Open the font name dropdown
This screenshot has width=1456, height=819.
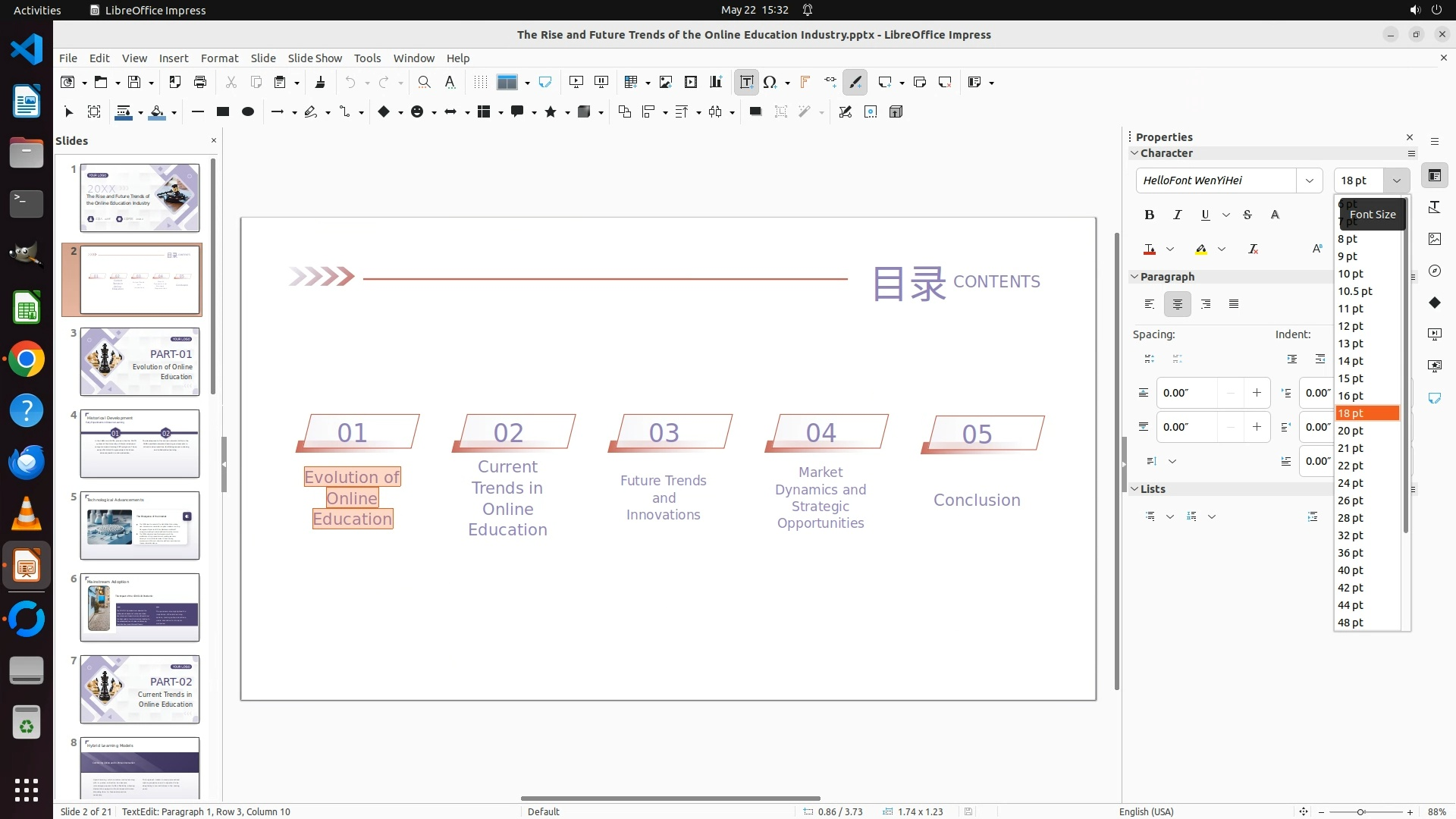pos(1309,180)
